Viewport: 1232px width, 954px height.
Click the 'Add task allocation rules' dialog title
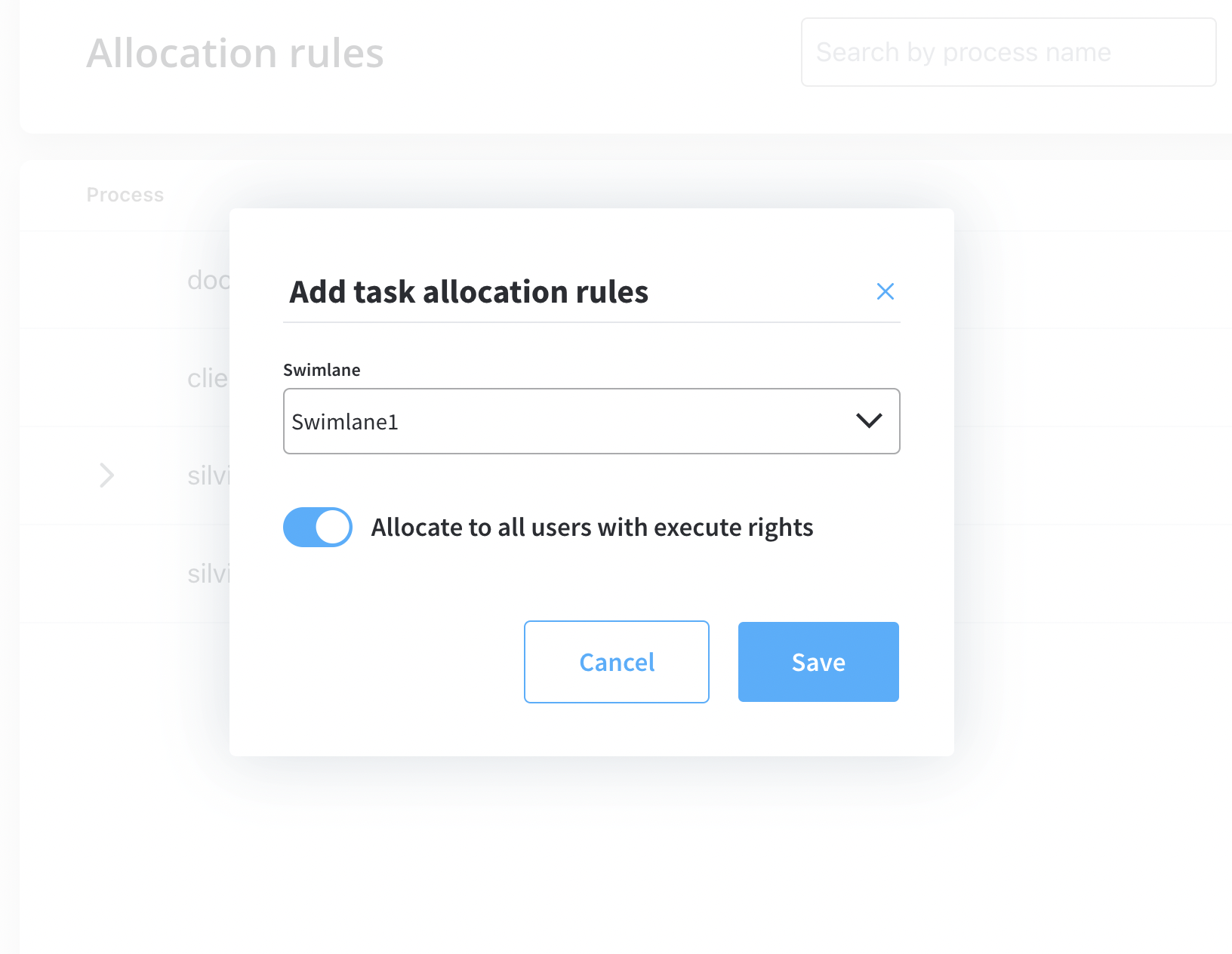tap(468, 291)
